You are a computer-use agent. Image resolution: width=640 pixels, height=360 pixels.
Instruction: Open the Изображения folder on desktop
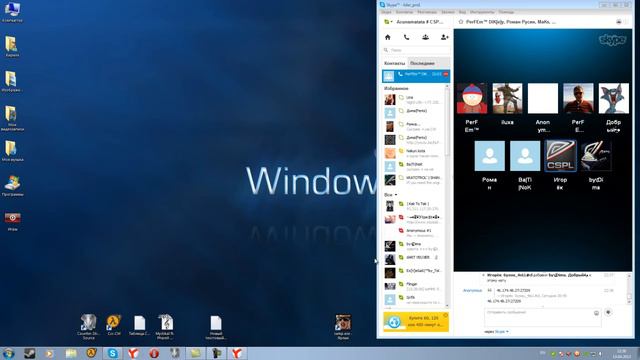[x=12, y=81]
